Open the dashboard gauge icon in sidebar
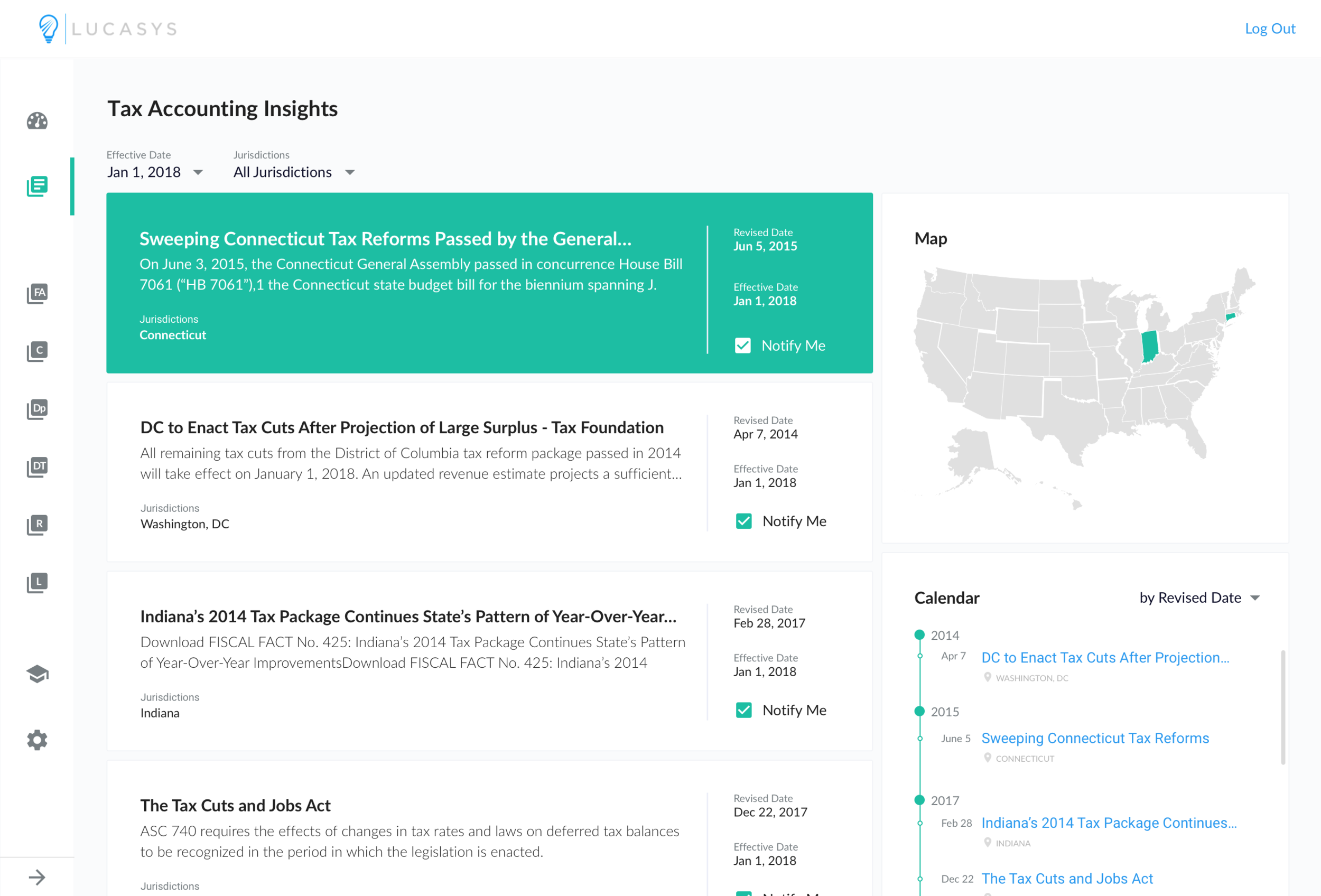The height and width of the screenshot is (896, 1321). pyautogui.click(x=37, y=120)
